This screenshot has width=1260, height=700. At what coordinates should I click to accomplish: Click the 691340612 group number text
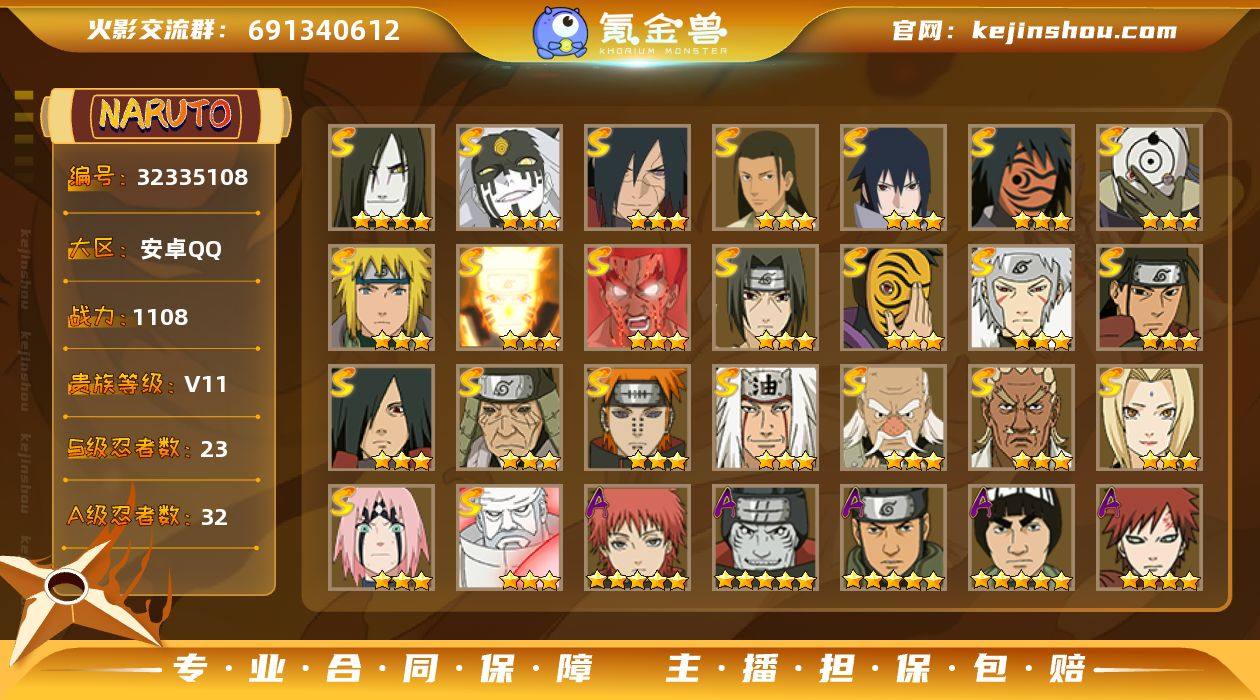coord(324,30)
